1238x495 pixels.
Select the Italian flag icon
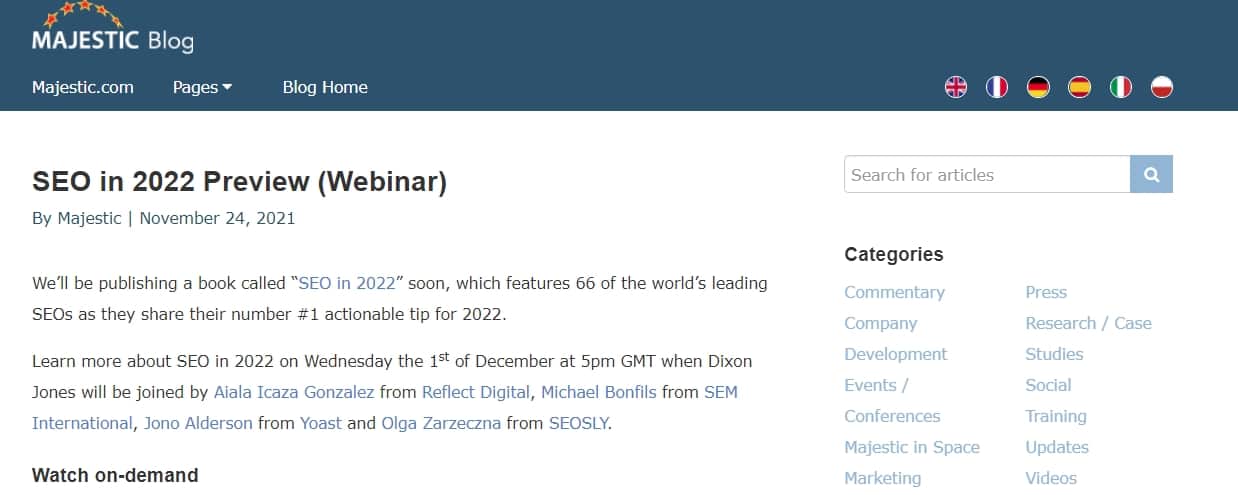pyautogui.click(x=1120, y=87)
